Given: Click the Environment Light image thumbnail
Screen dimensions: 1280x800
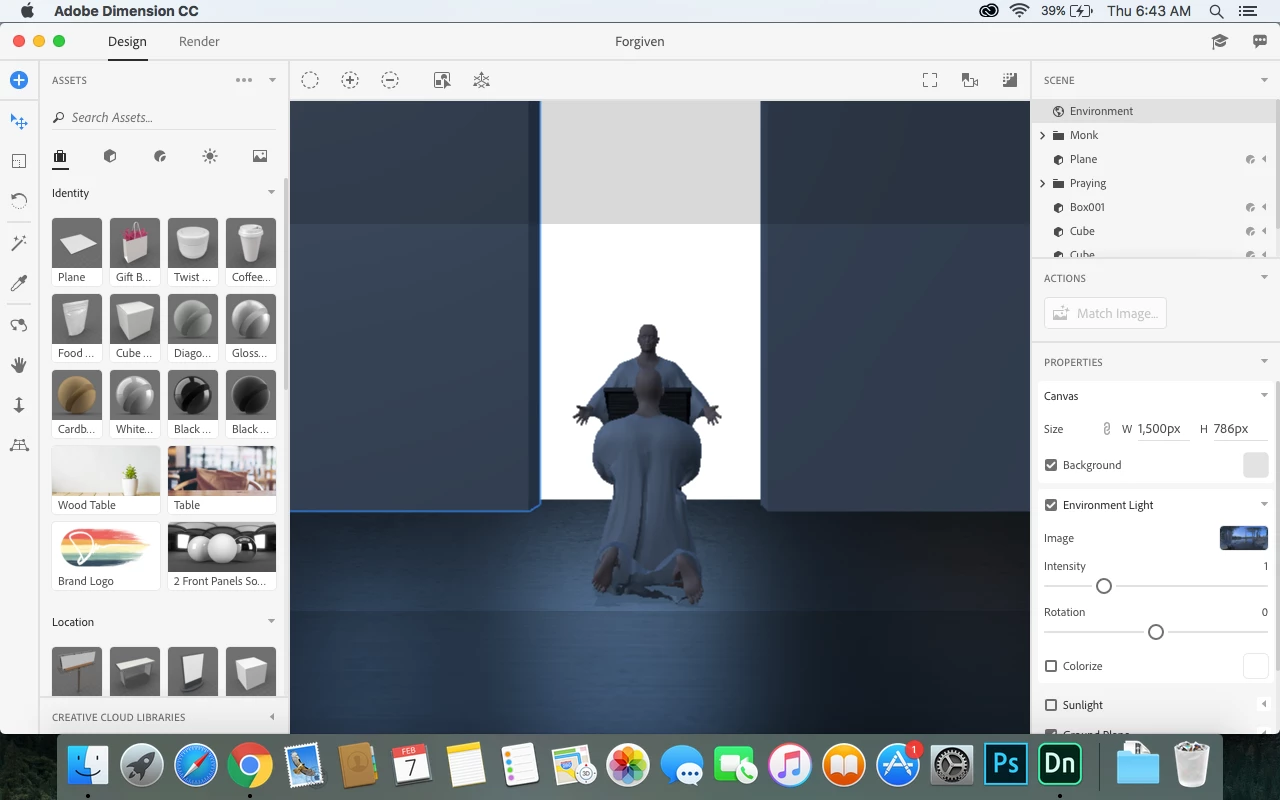Looking at the screenshot, I should click(x=1244, y=538).
